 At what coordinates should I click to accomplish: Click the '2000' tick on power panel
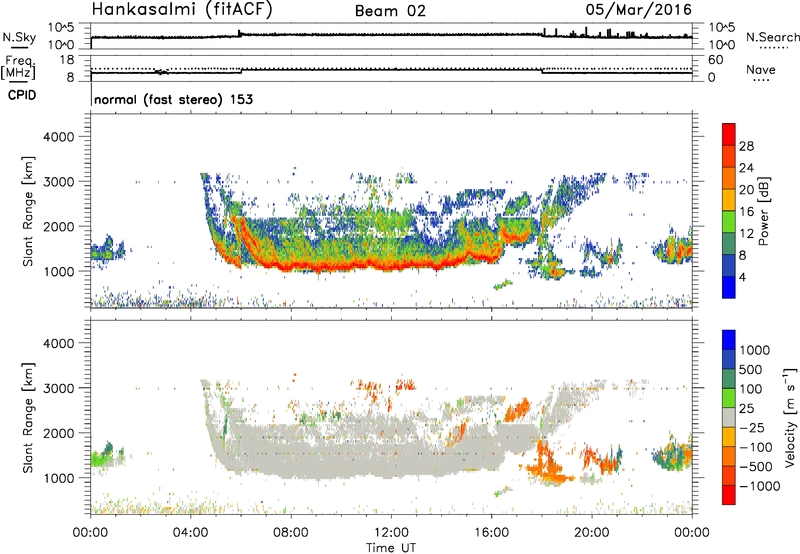pos(58,226)
